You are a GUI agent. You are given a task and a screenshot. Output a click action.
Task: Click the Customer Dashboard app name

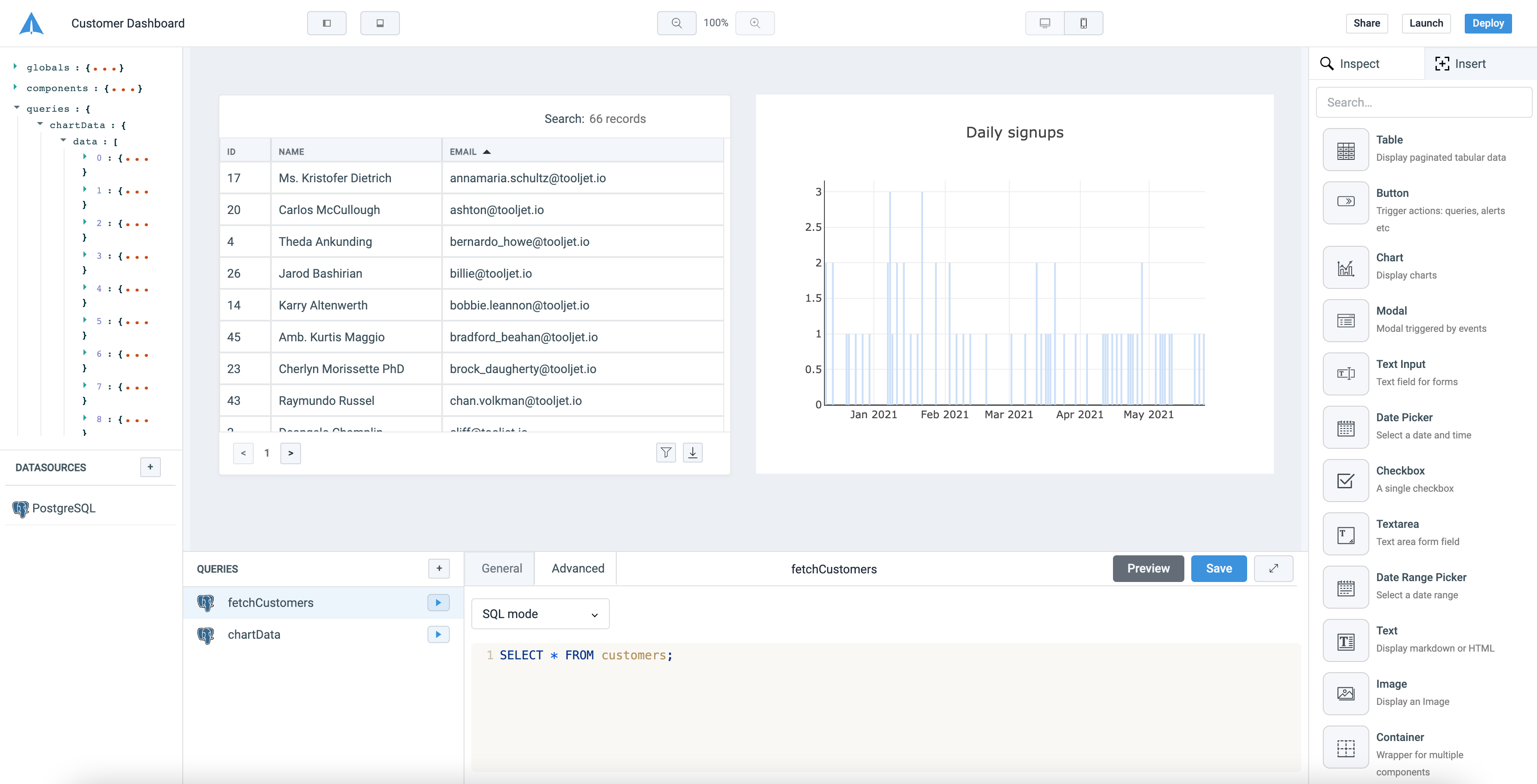pyautogui.click(x=128, y=23)
